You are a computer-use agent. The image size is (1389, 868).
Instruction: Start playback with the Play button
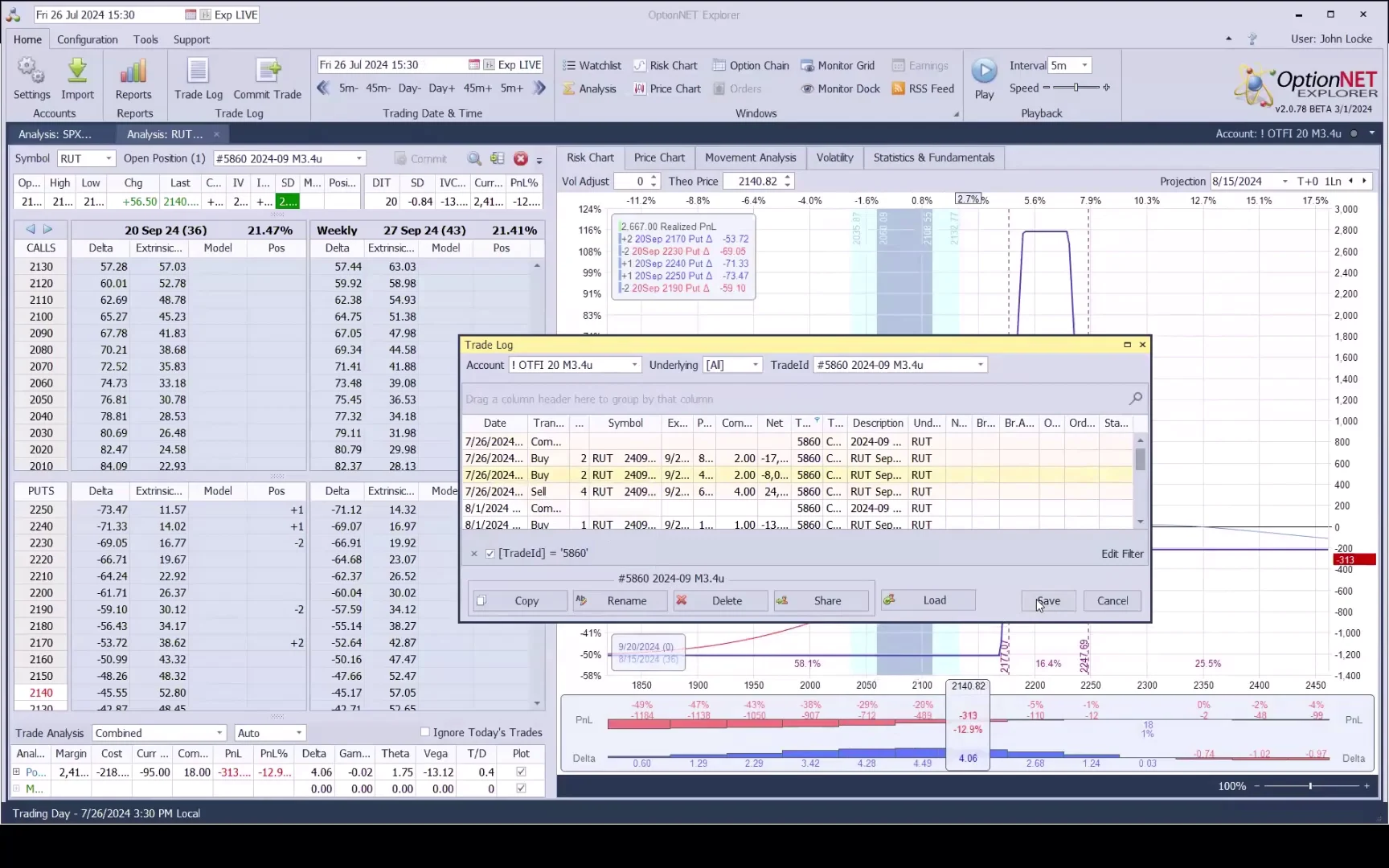point(984,79)
